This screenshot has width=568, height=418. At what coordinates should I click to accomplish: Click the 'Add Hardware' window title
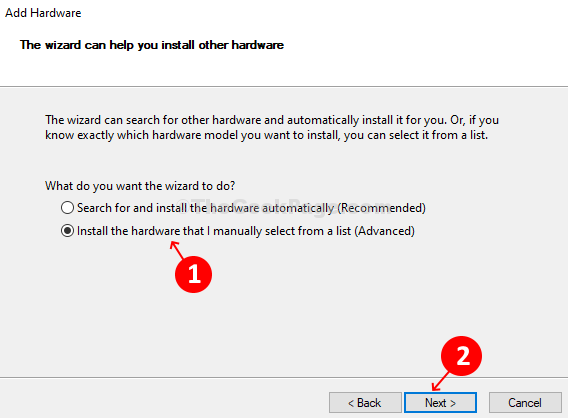tap(43, 13)
